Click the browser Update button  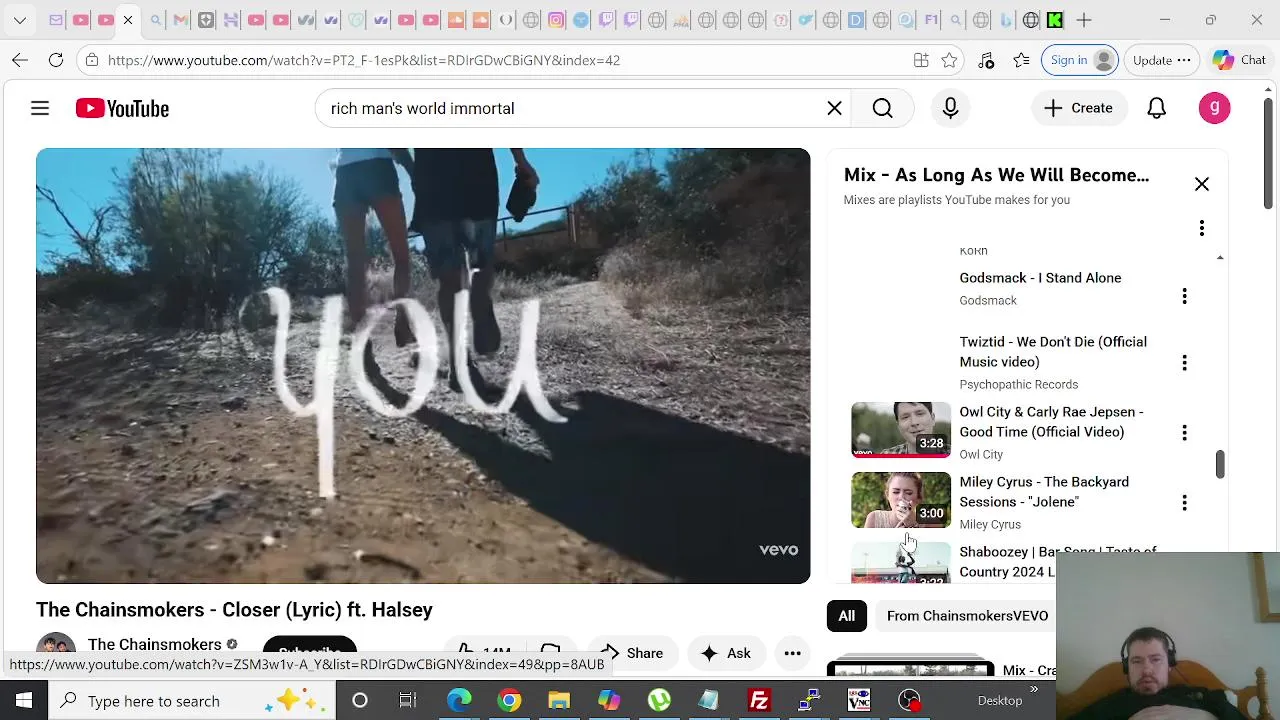click(1161, 60)
